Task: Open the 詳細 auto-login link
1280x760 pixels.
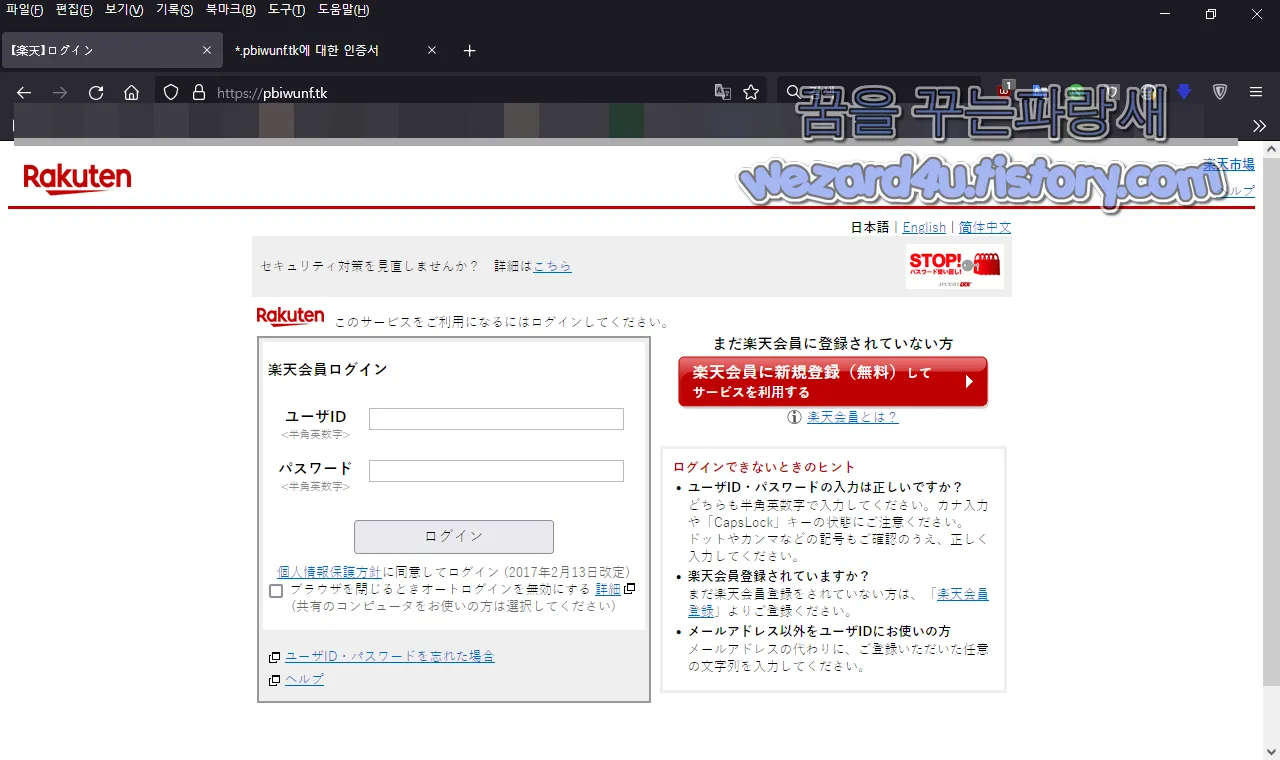Action: (x=608, y=589)
